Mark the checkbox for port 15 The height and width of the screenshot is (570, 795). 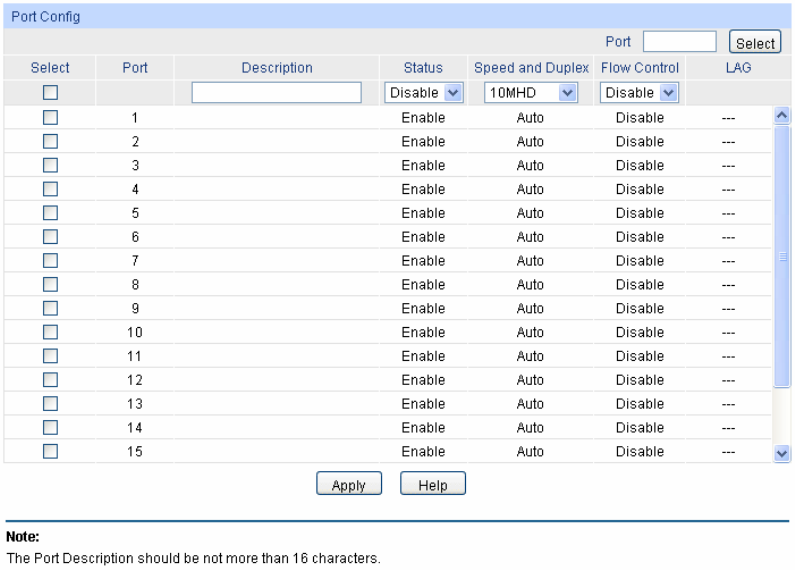point(50,451)
